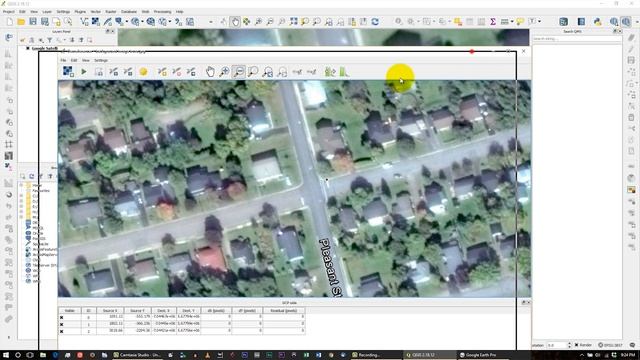Open Add WFS layer dropdown arrow
The image size is (640, 360).
point(170,22)
